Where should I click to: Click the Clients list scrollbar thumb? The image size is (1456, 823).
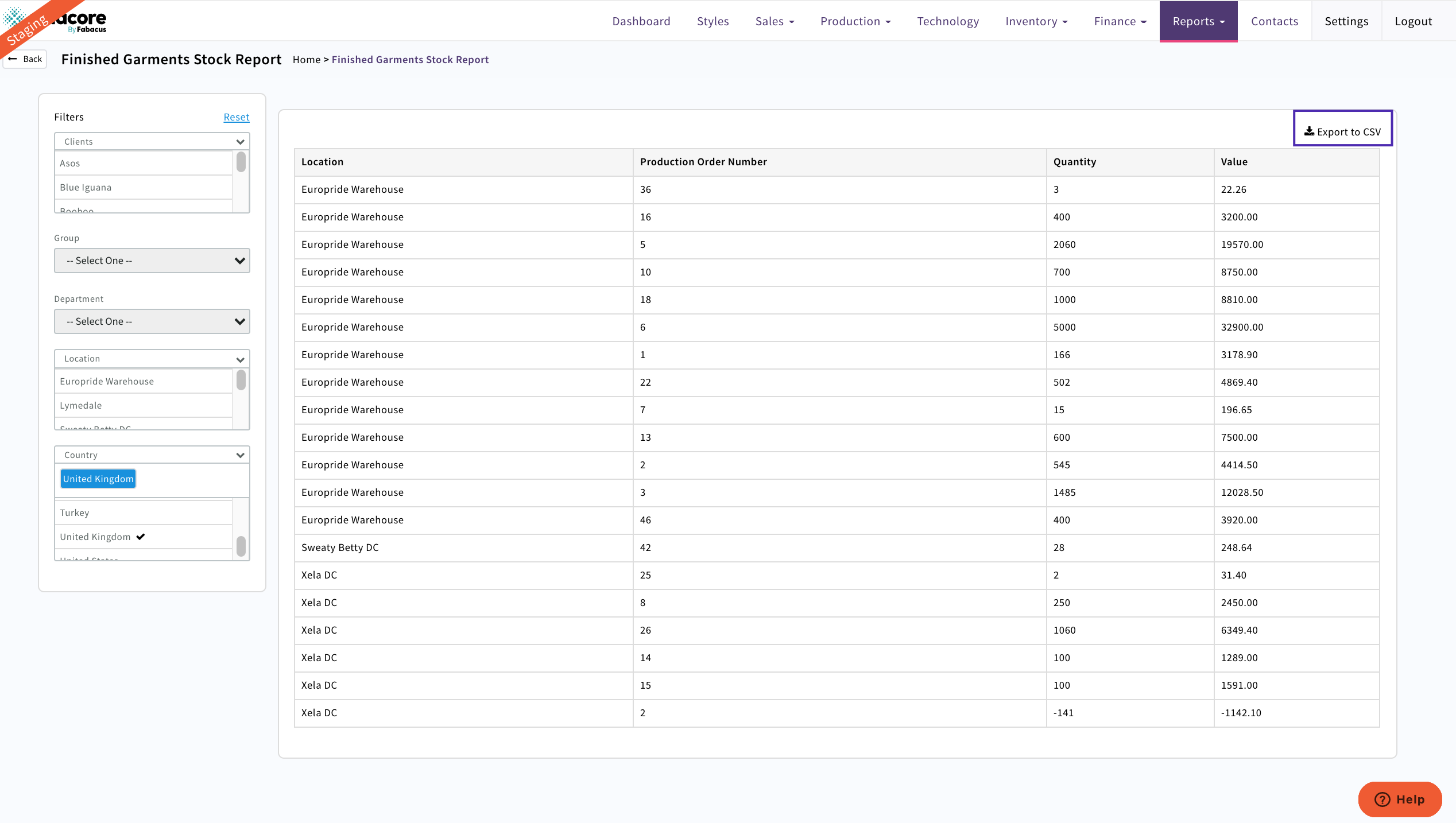241,162
